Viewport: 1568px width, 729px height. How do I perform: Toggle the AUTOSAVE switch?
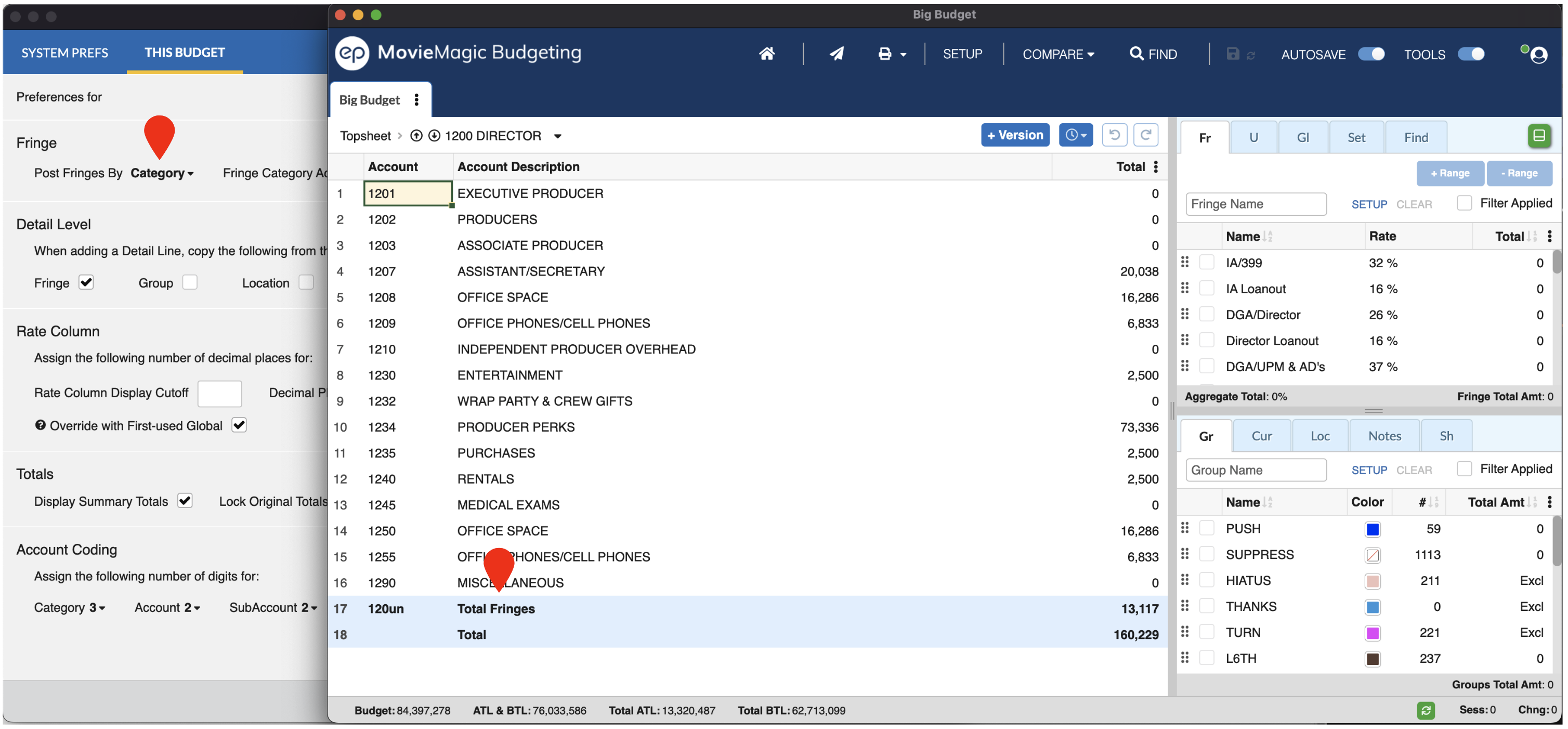[1371, 54]
